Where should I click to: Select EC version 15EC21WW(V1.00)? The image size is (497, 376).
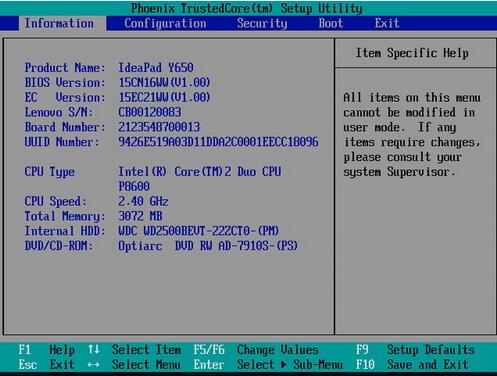[x=164, y=97]
